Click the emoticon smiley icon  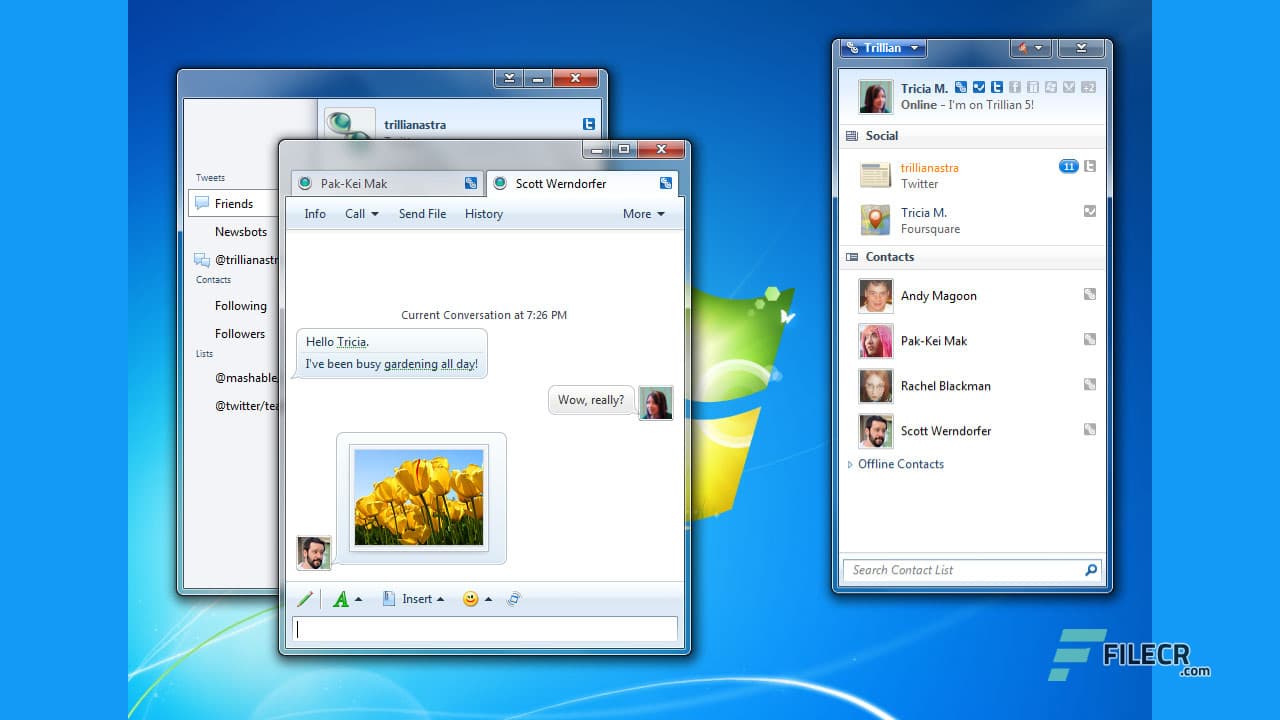point(468,598)
